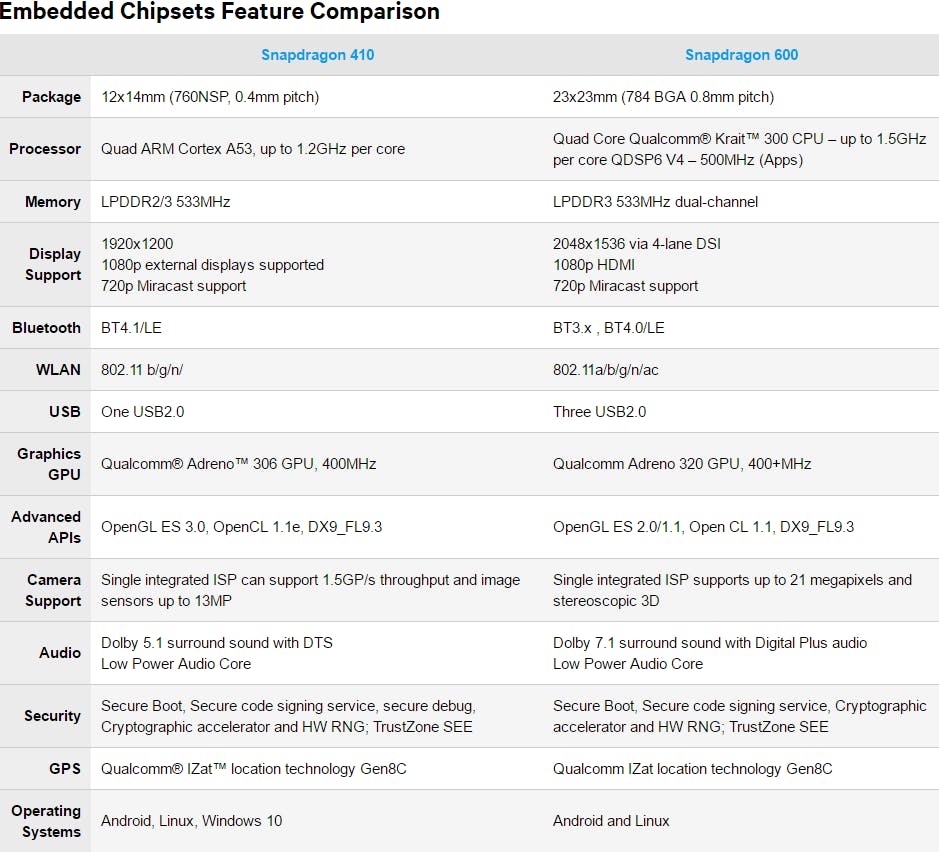The width and height of the screenshot is (939, 852).
Task: Click the GPS row label
Action: point(65,769)
